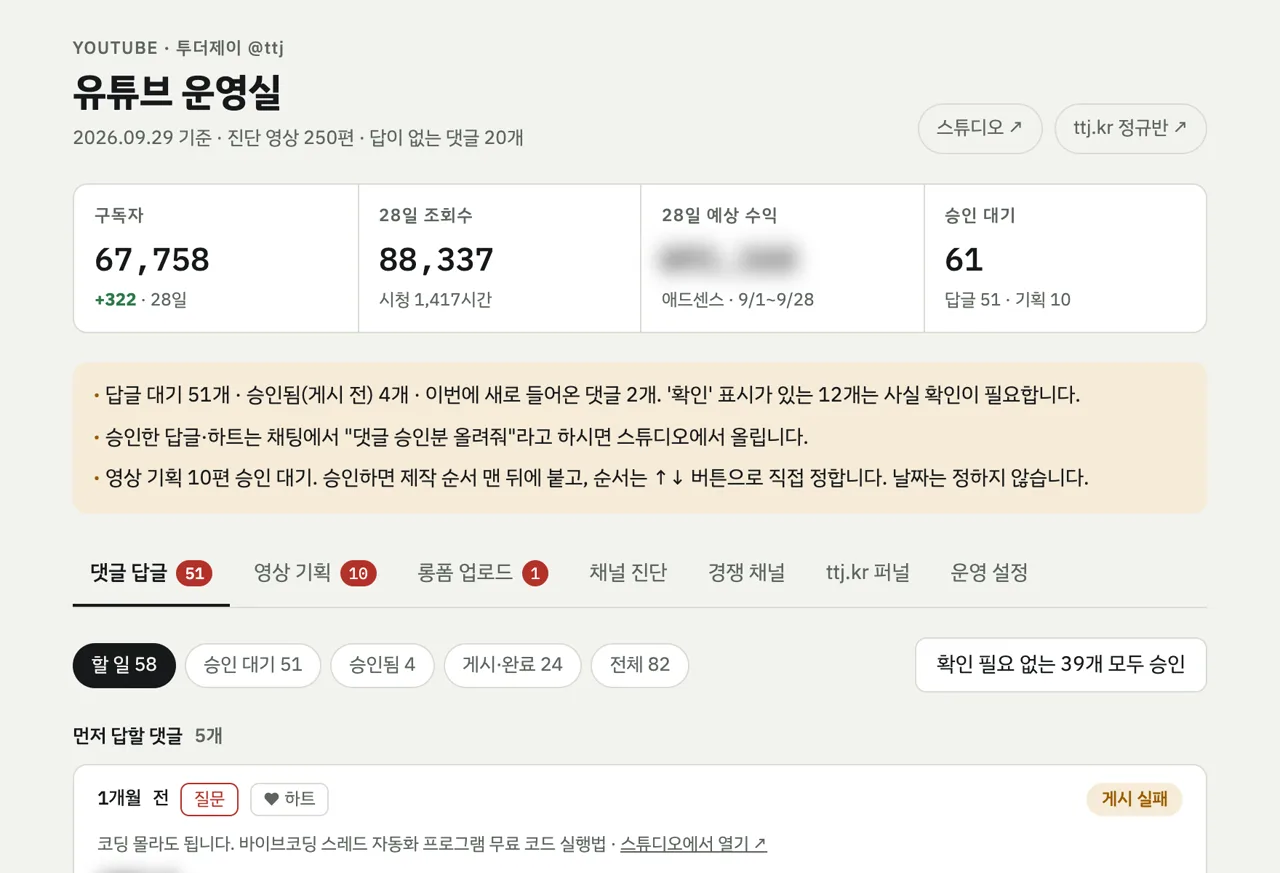Screen dimensions: 1280x873
Task: Switch to the 영상 기획 tab
Action: click(x=315, y=573)
